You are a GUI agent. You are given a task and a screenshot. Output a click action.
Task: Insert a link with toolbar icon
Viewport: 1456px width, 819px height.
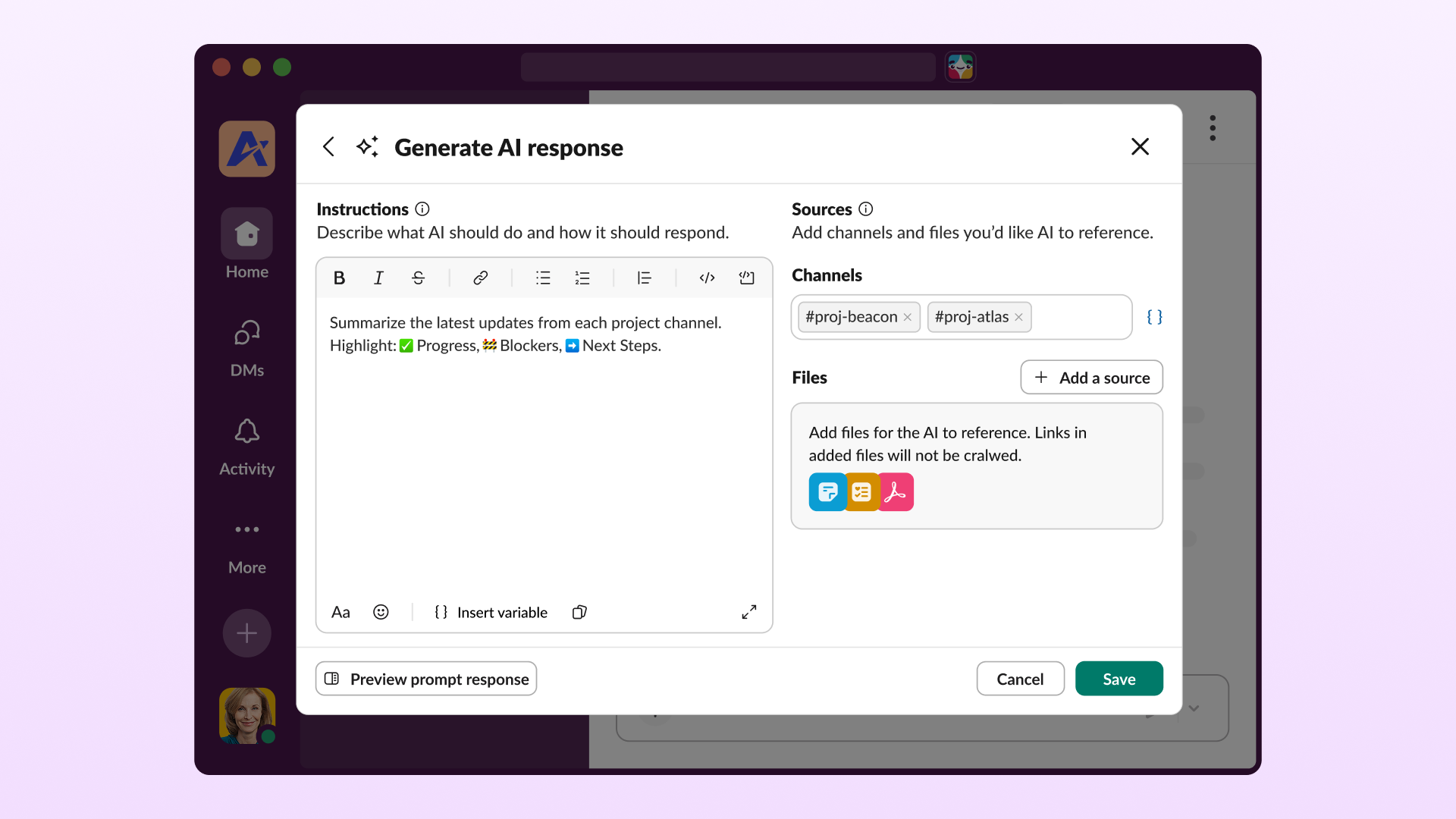(x=480, y=278)
